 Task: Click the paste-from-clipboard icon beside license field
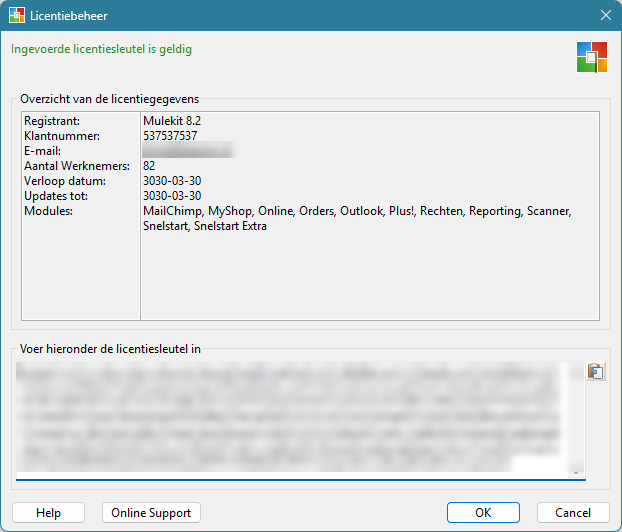(x=595, y=371)
